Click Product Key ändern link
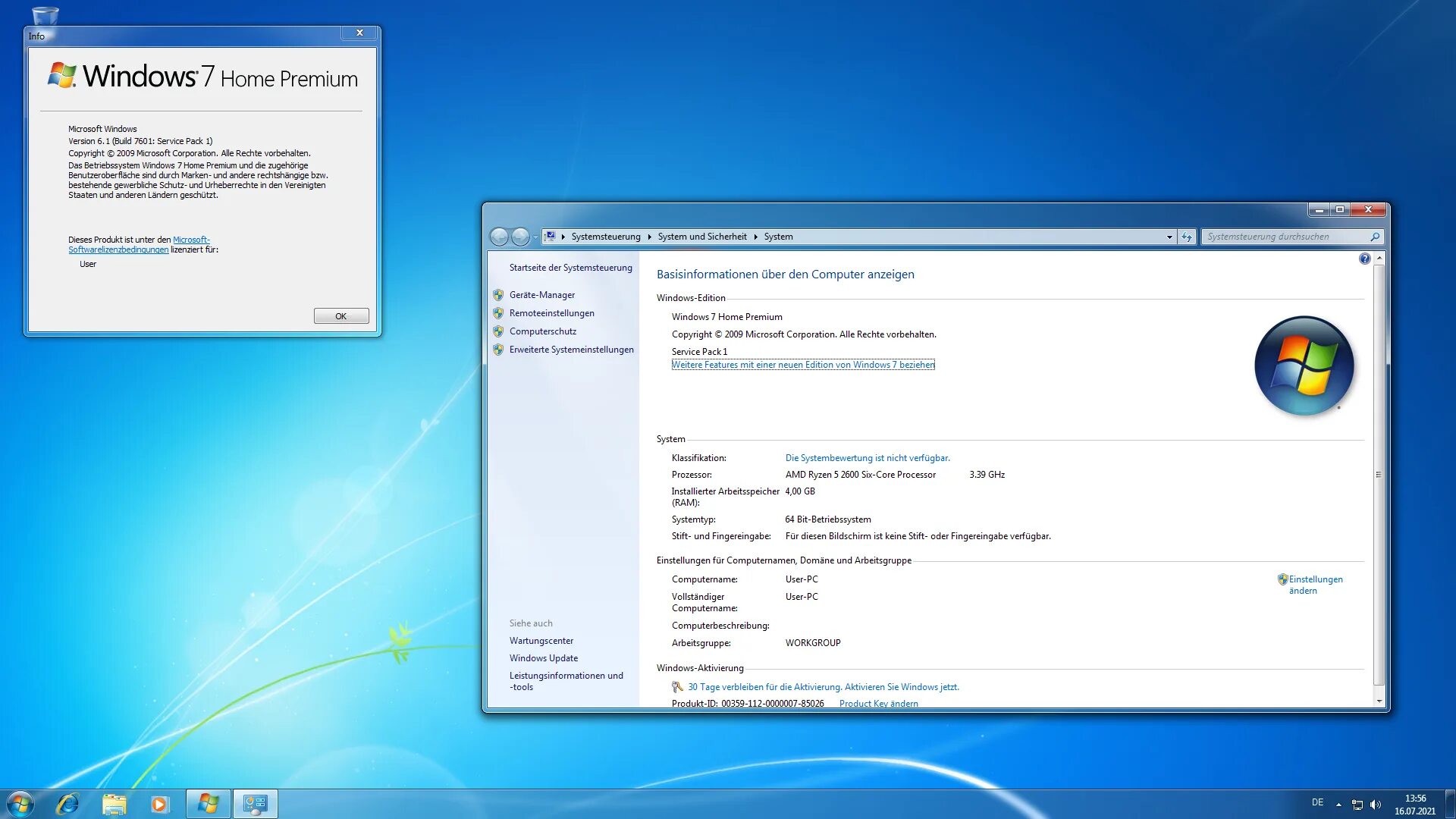The height and width of the screenshot is (819, 1456). pyautogui.click(x=878, y=704)
